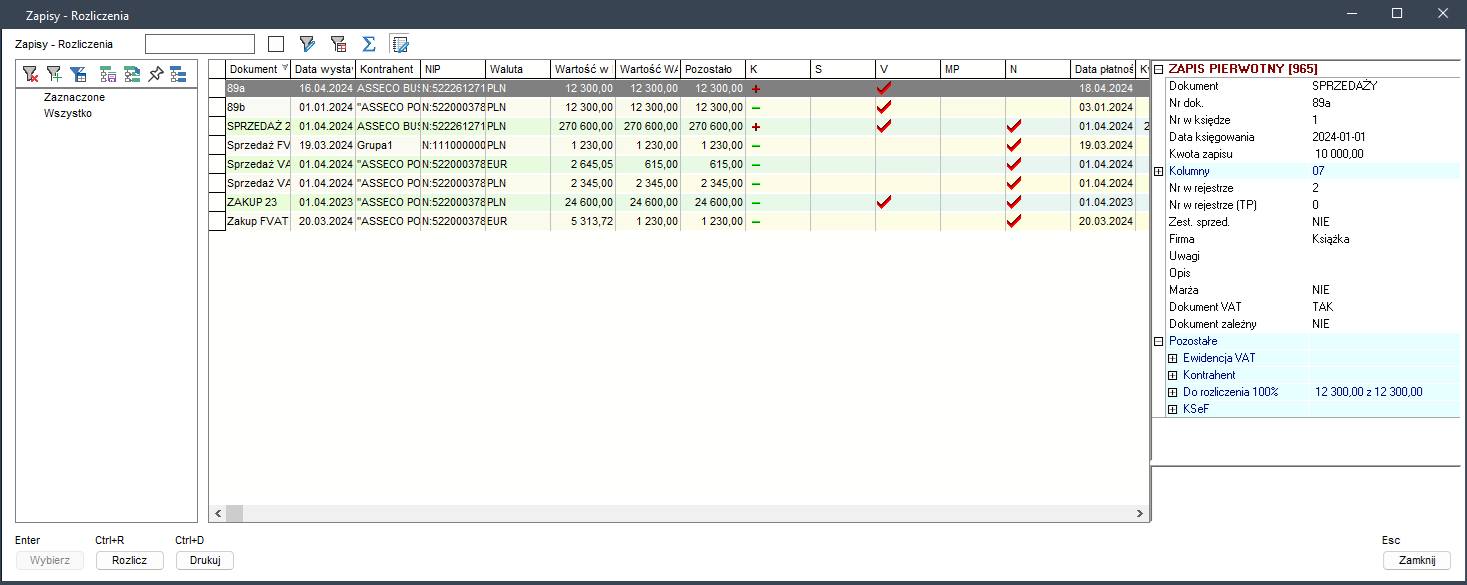Click the scroll left arrow of grid
This screenshot has width=1467, height=585.
[217, 514]
